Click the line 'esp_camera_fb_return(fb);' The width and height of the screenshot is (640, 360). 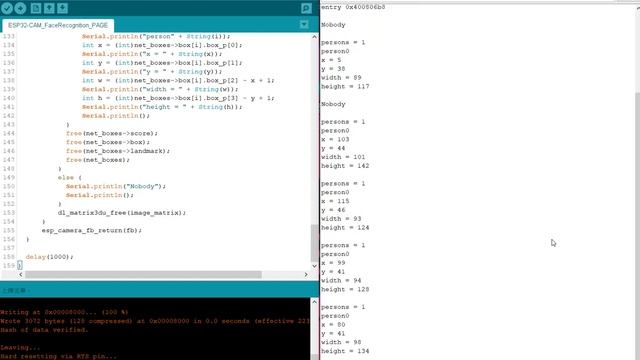[x=91, y=230]
